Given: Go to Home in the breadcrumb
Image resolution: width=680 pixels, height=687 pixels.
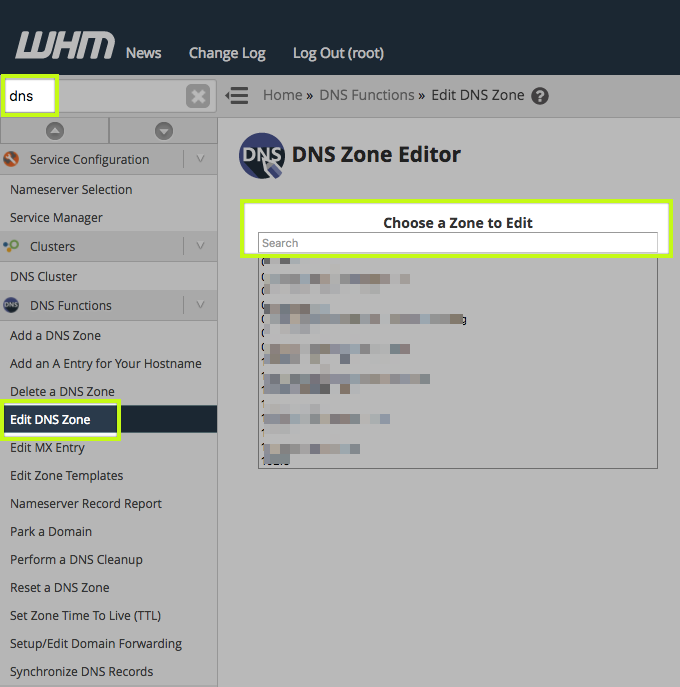Looking at the screenshot, I should [x=283, y=95].
